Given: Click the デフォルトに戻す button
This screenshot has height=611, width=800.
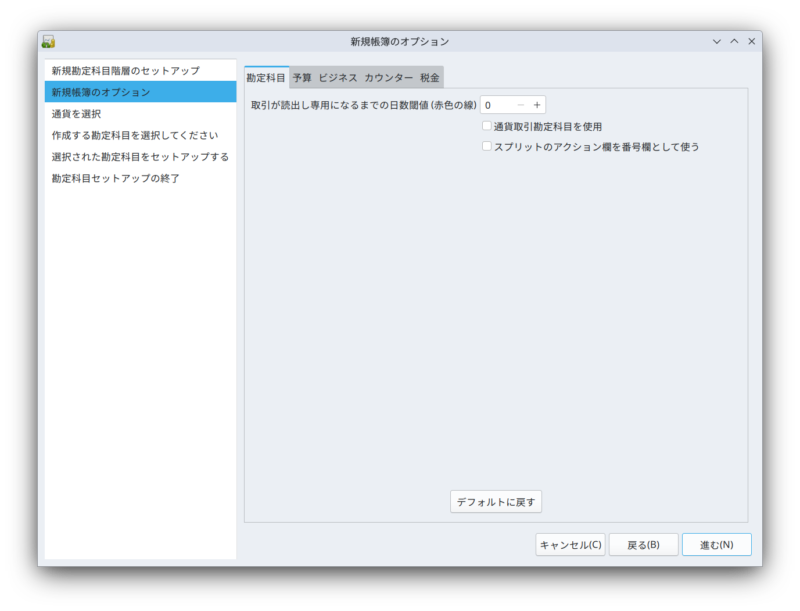Looking at the screenshot, I should [x=496, y=502].
